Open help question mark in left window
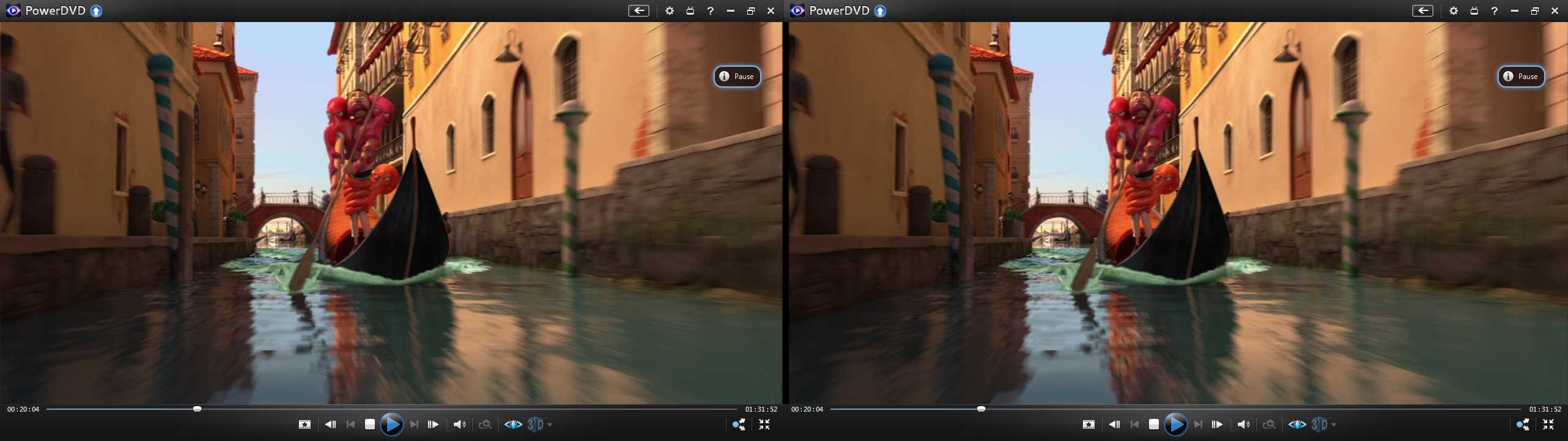This screenshot has height=441, width=1568. [x=710, y=10]
